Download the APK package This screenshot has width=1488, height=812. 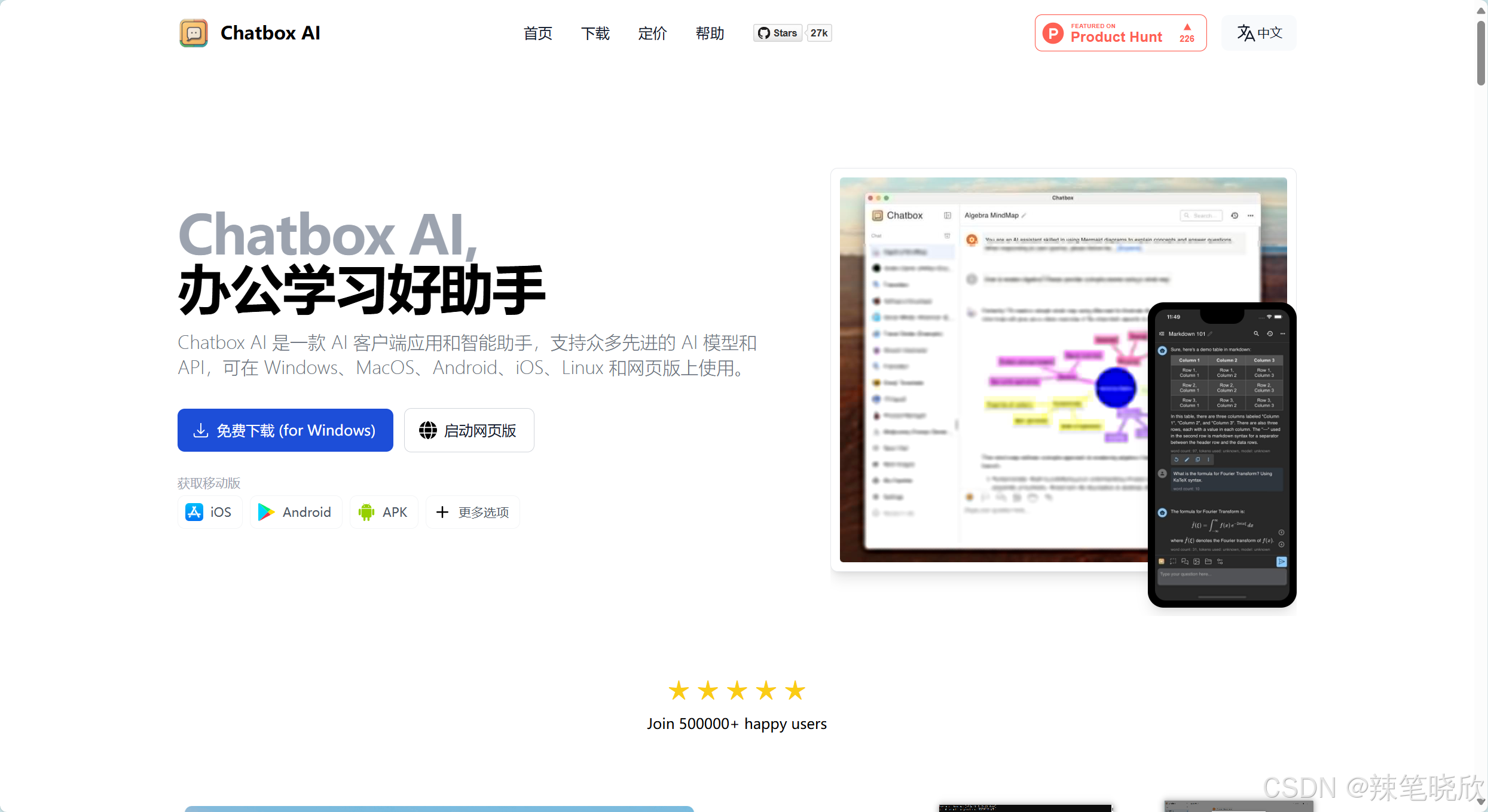[383, 512]
